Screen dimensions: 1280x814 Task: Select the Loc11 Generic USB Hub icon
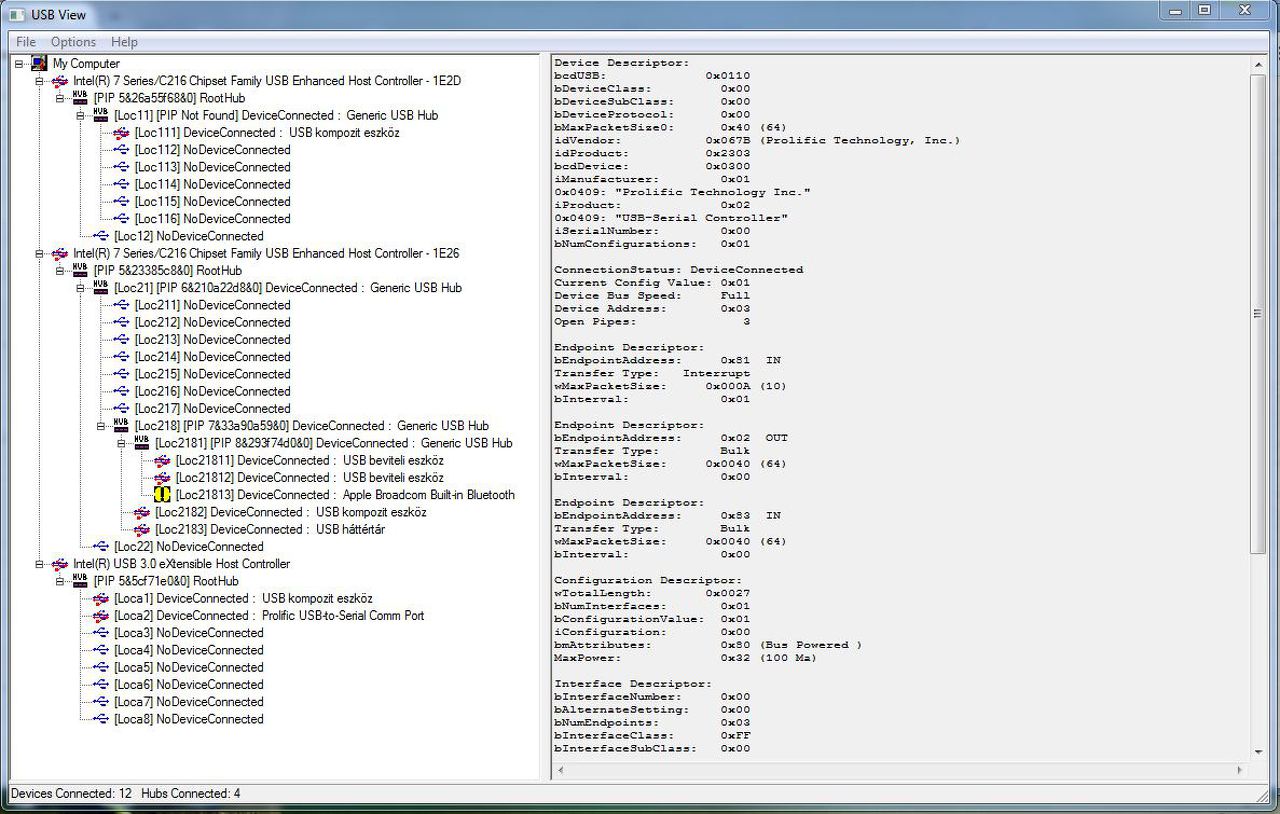[101, 115]
